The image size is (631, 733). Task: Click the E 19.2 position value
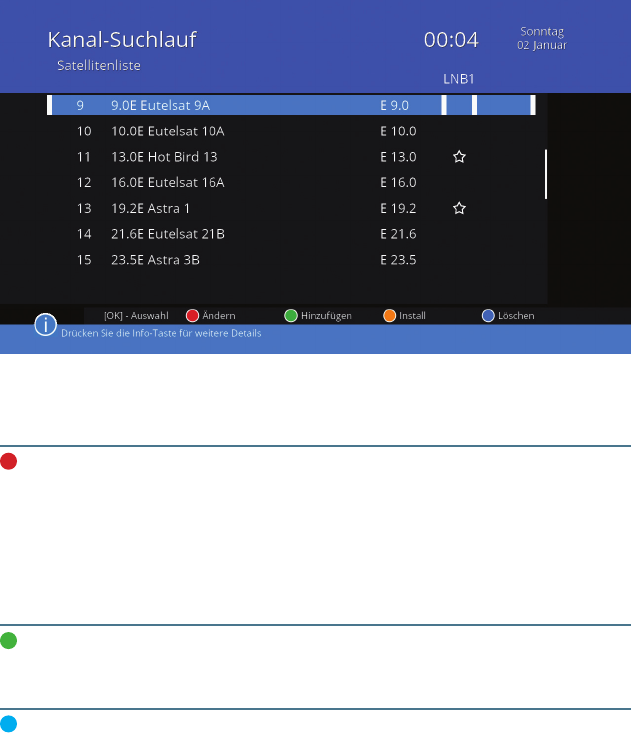(x=398, y=208)
